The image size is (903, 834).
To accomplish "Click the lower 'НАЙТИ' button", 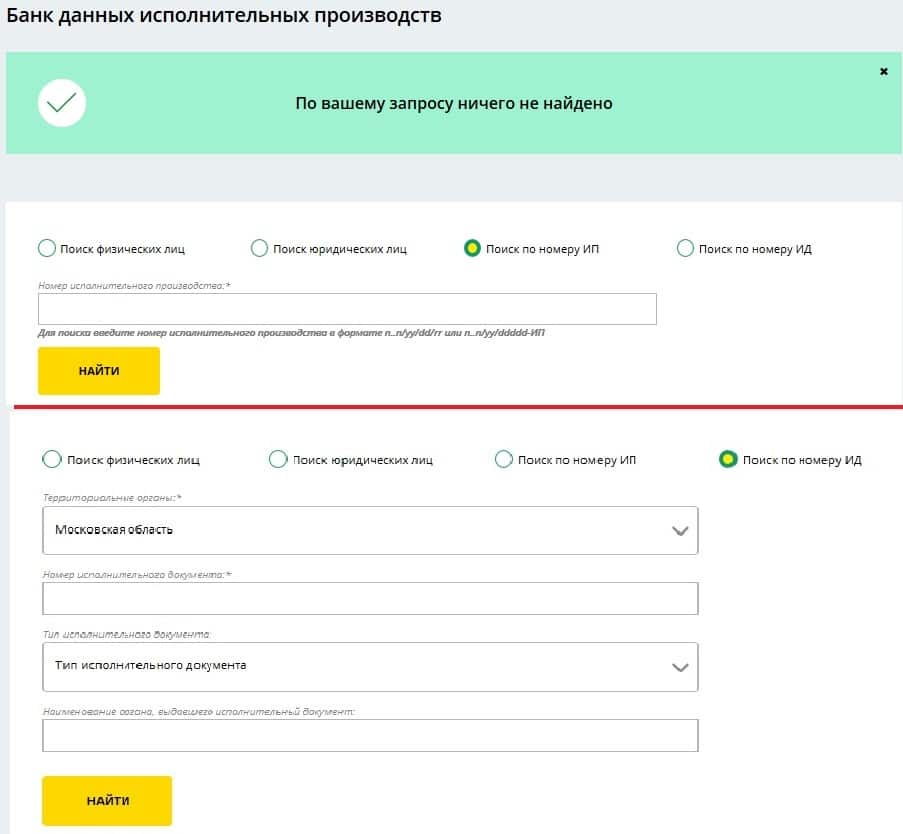I will (107, 801).
